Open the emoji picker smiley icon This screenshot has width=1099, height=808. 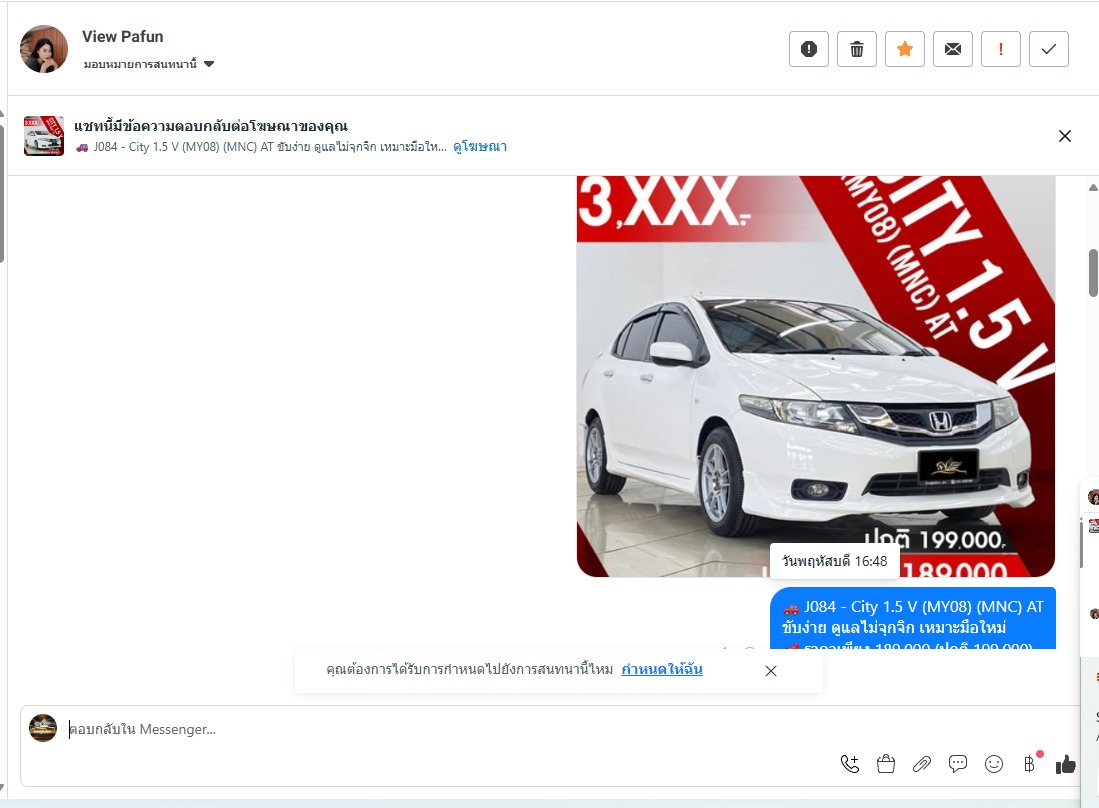tap(994, 764)
